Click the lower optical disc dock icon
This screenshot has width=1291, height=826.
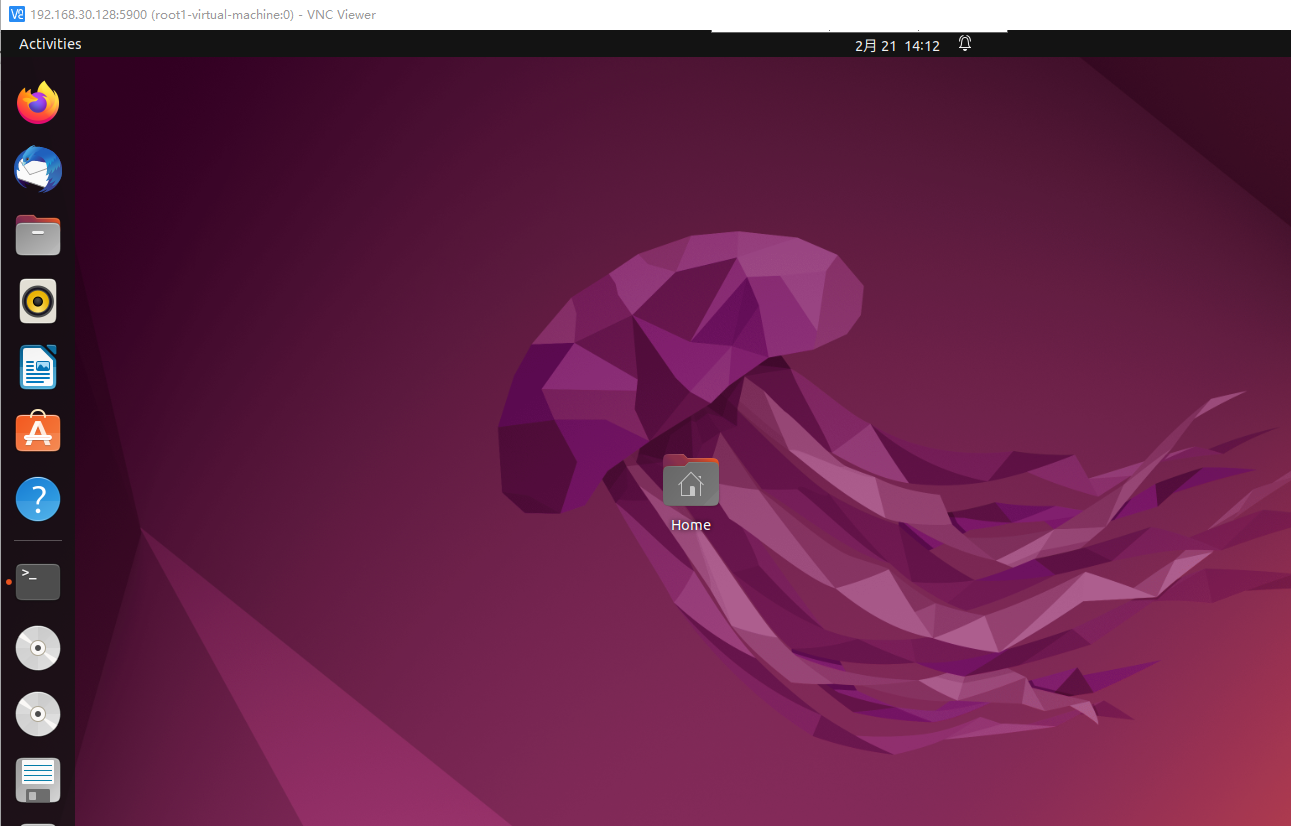38,714
